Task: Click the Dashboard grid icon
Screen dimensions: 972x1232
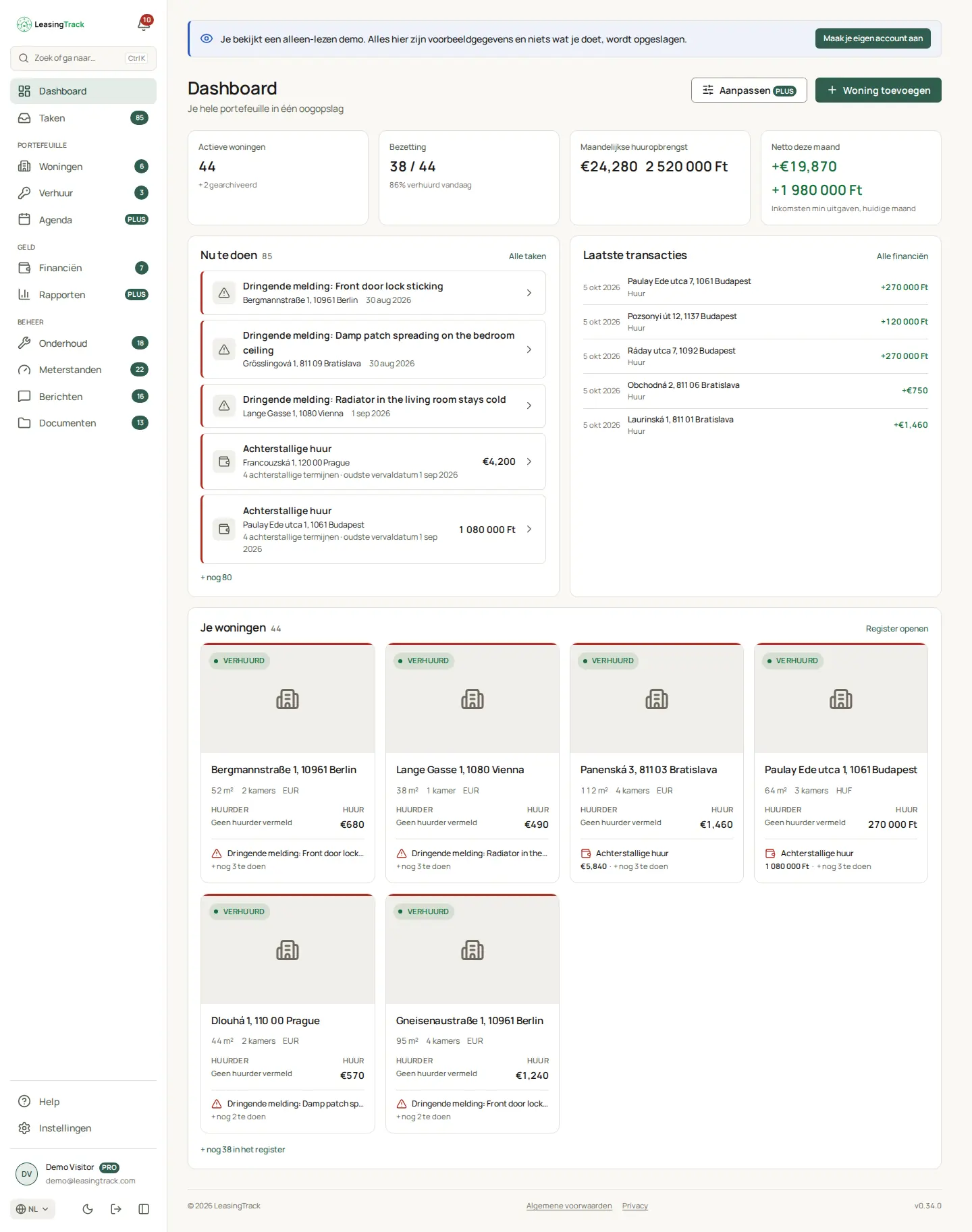Action: pos(24,91)
